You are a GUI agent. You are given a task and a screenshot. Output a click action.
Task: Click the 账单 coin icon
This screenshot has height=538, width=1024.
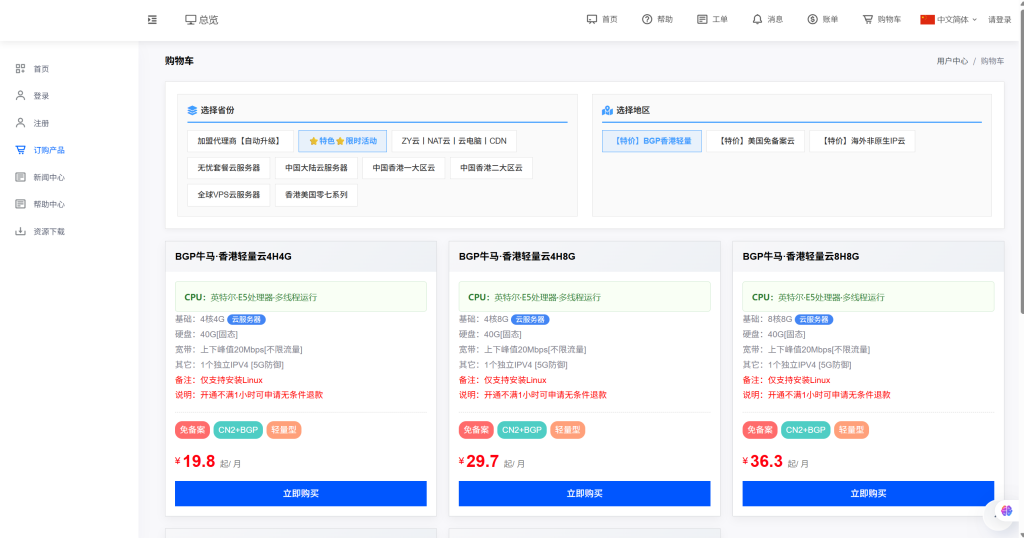pos(812,20)
